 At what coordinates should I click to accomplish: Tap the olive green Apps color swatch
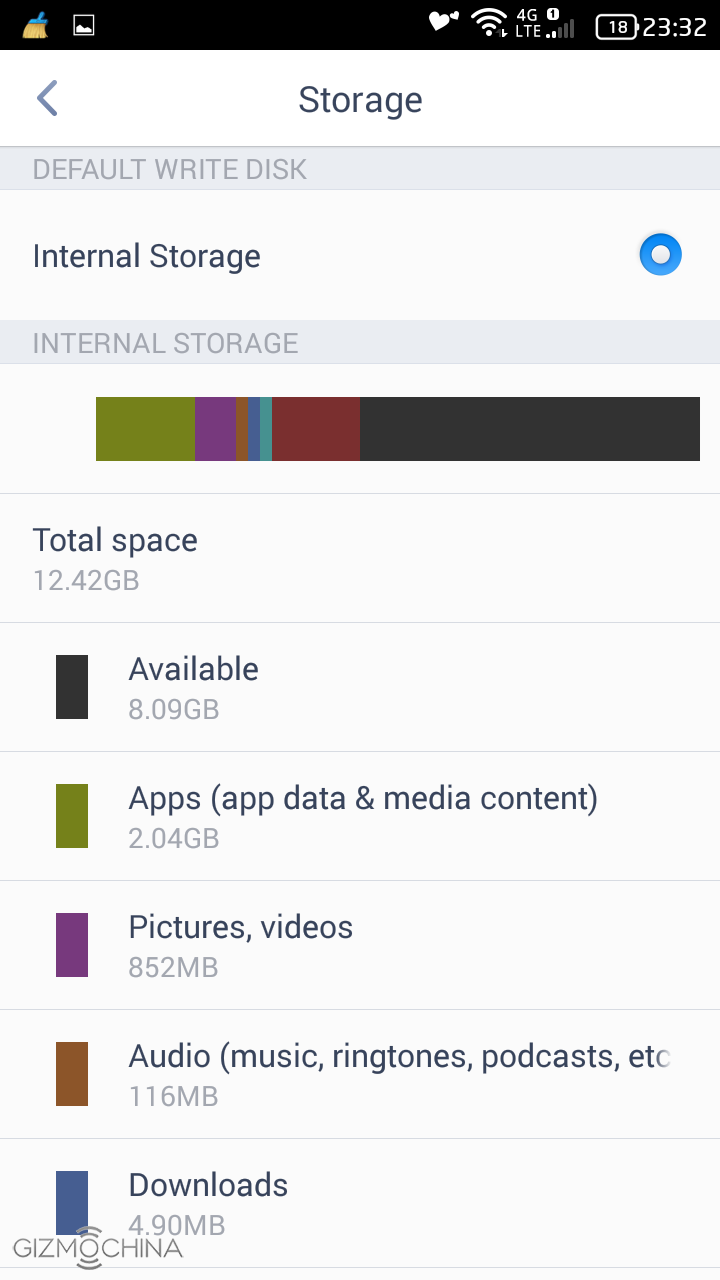tap(72, 816)
